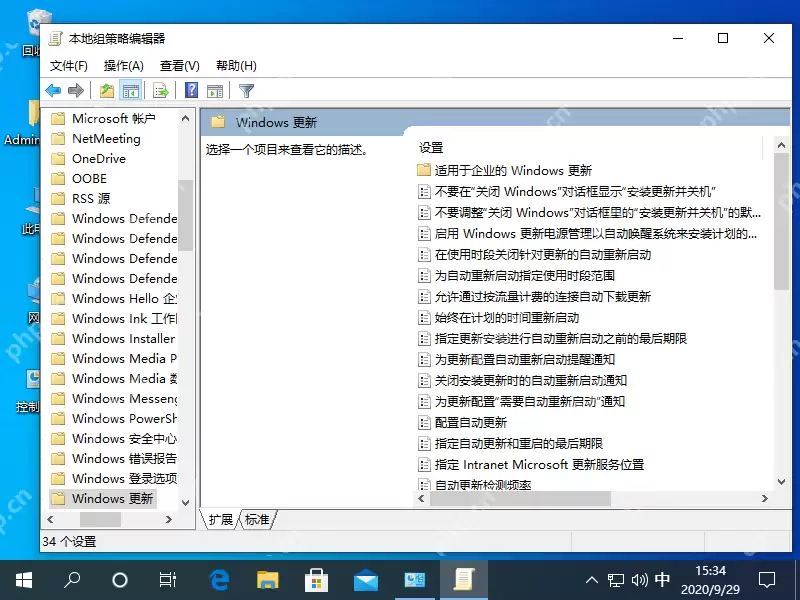
Task: Navigate back with the blue back arrow
Action: click(x=53, y=90)
